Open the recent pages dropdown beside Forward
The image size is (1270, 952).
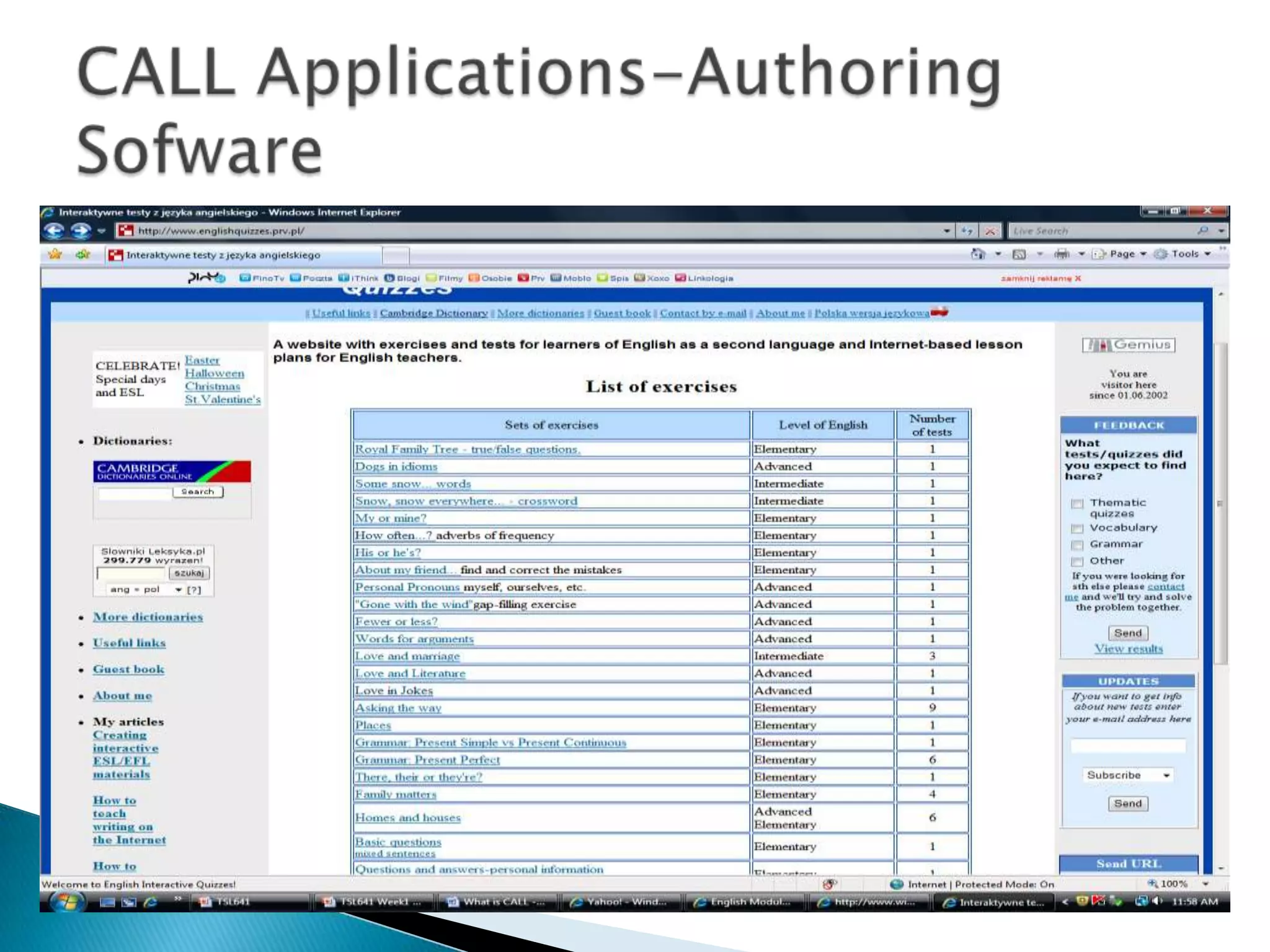[x=102, y=231]
